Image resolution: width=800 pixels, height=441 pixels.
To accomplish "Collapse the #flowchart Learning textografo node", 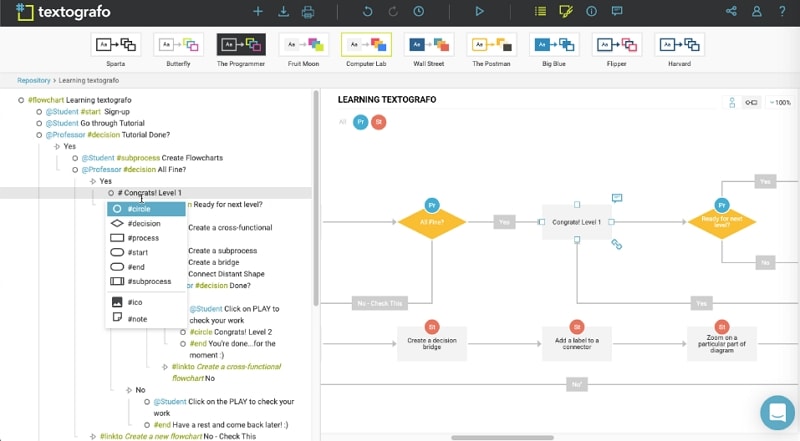I will click(21, 100).
